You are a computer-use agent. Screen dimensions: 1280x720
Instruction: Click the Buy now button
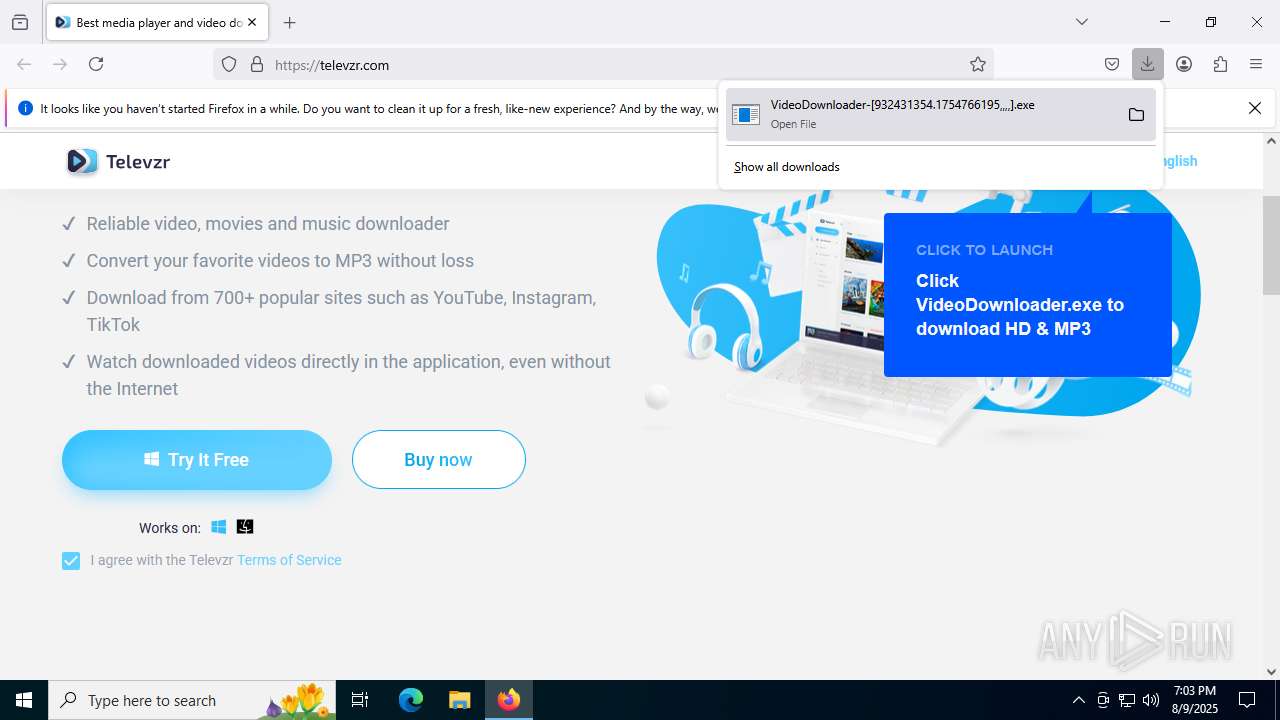click(438, 460)
